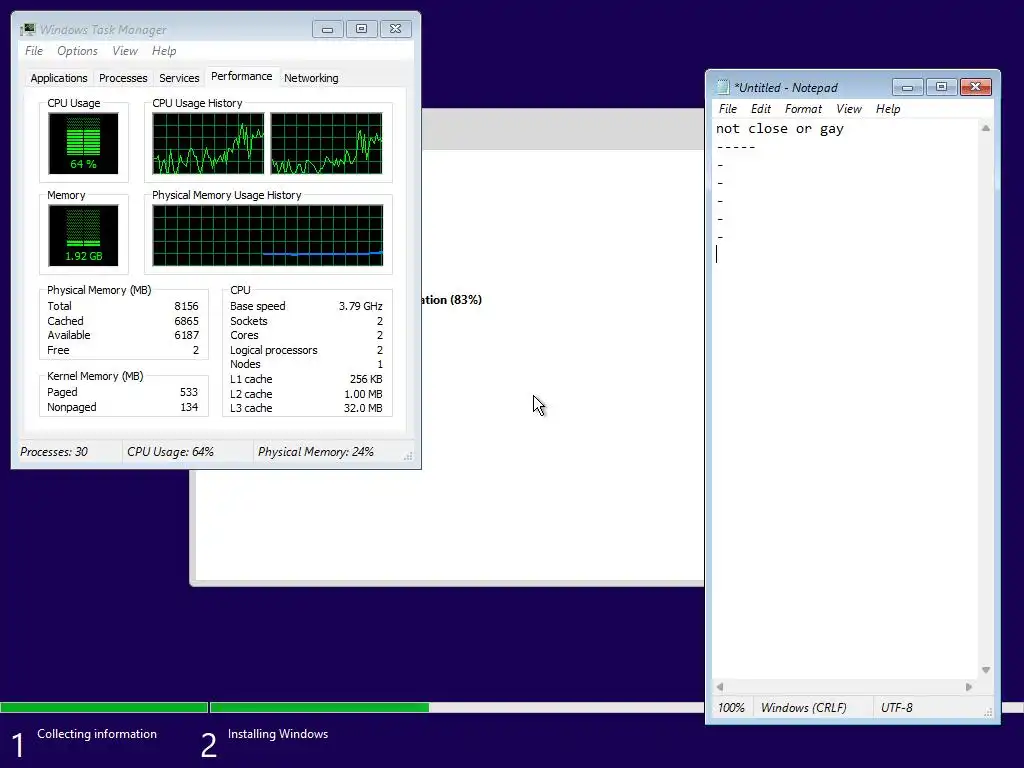Click the Notepad 100% zoom status

(731, 708)
